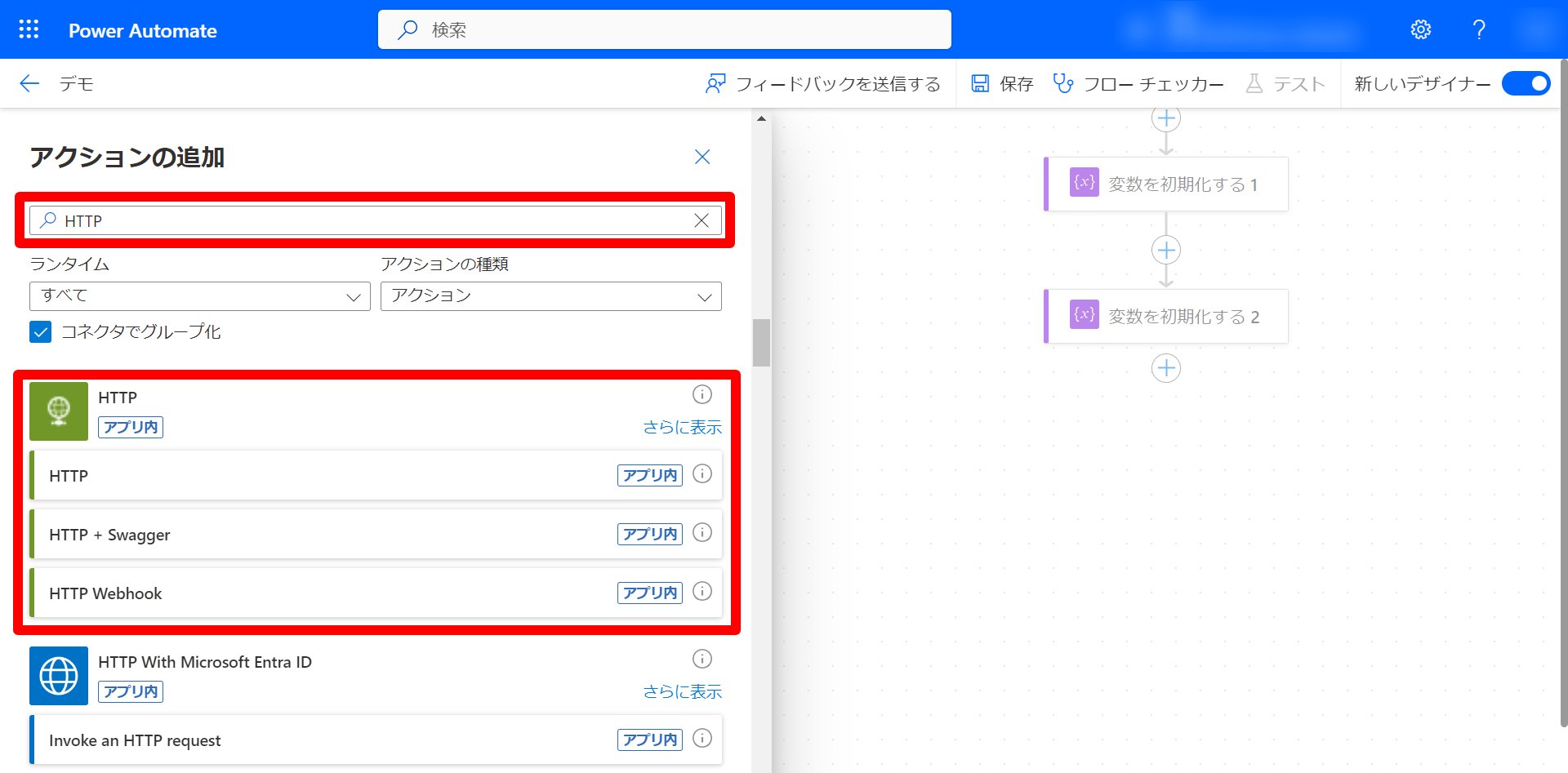Open the アクションの種類 dropdown
1568x773 pixels.
pos(550,296)
